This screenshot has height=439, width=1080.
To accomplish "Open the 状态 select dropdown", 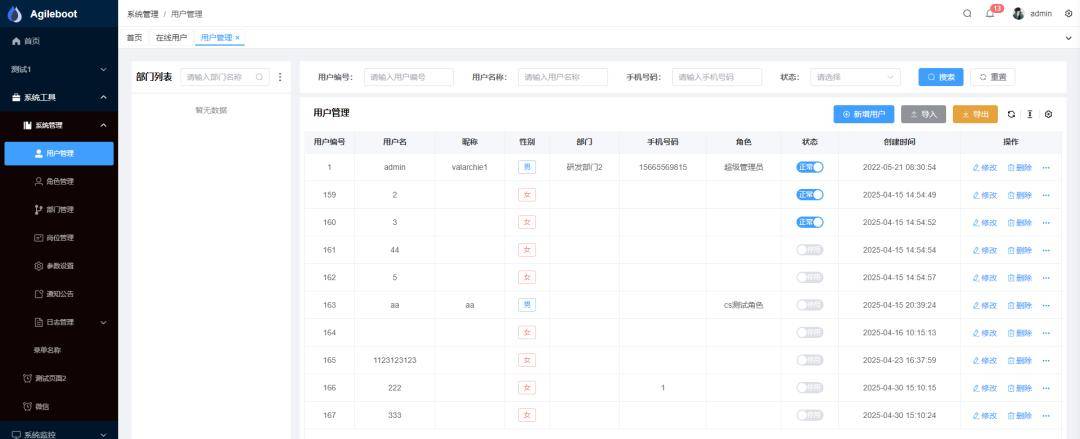I will [855, 77].
